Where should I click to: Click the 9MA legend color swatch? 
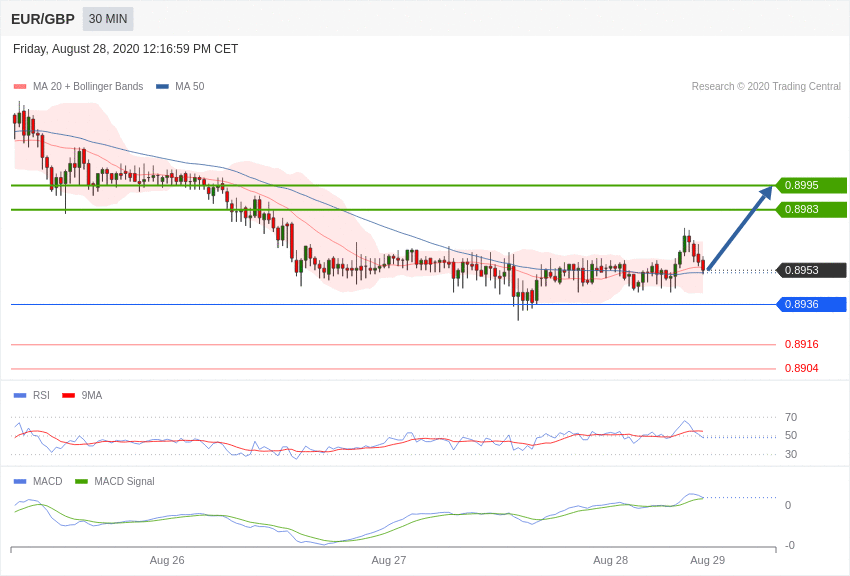coord(69,396)
